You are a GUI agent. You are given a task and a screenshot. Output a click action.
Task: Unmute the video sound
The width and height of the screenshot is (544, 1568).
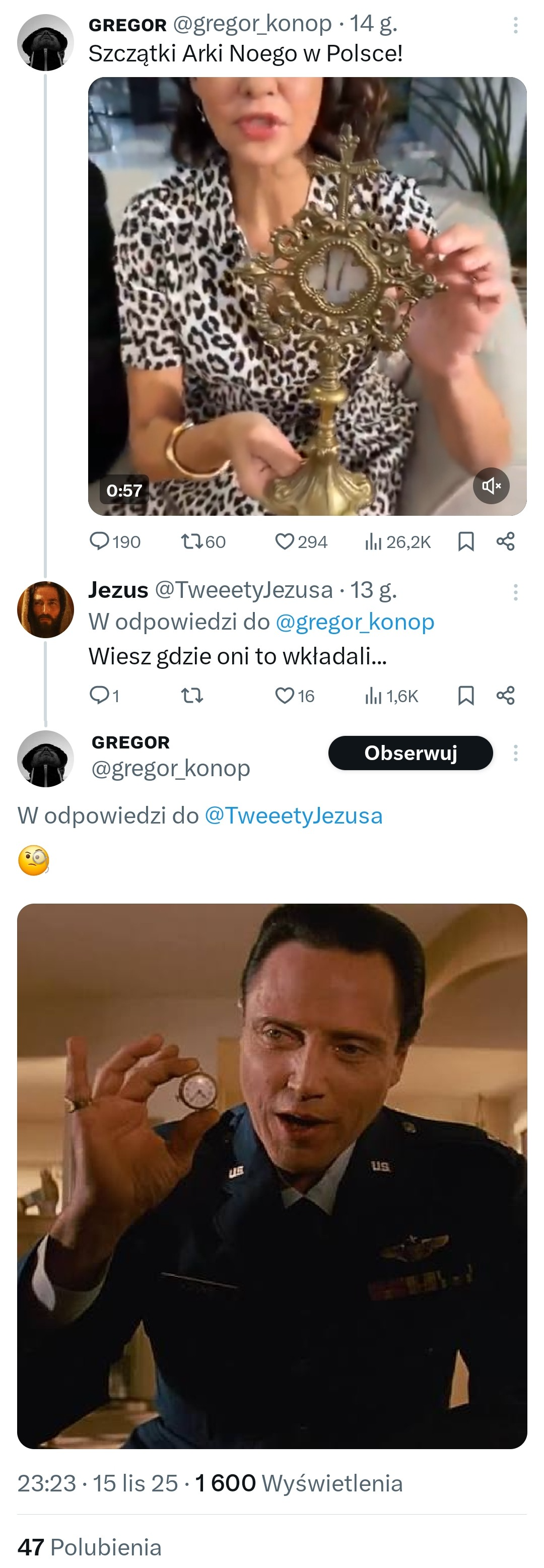click(492, 486)
